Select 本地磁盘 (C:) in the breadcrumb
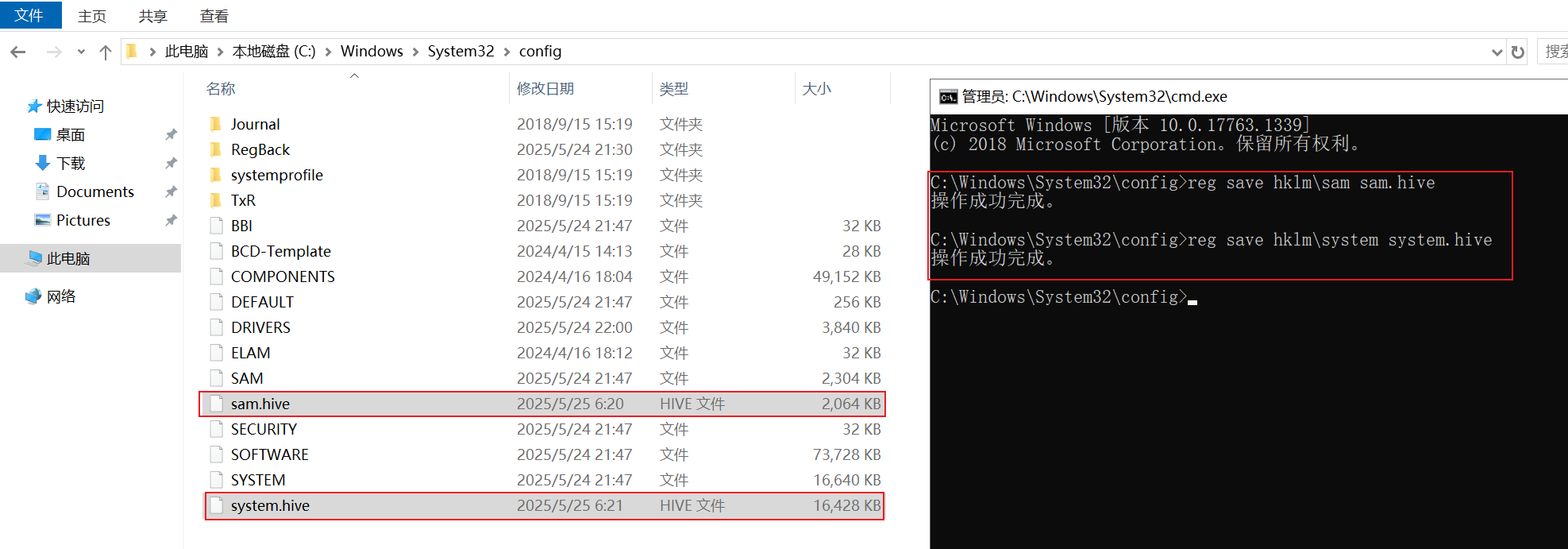The height and width of the screenshot is (549, 1568). pos(274,51)
